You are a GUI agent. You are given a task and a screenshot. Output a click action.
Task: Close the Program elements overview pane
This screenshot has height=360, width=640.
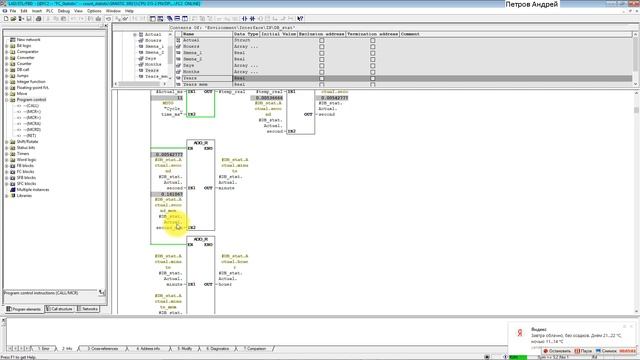click(106, 26)
